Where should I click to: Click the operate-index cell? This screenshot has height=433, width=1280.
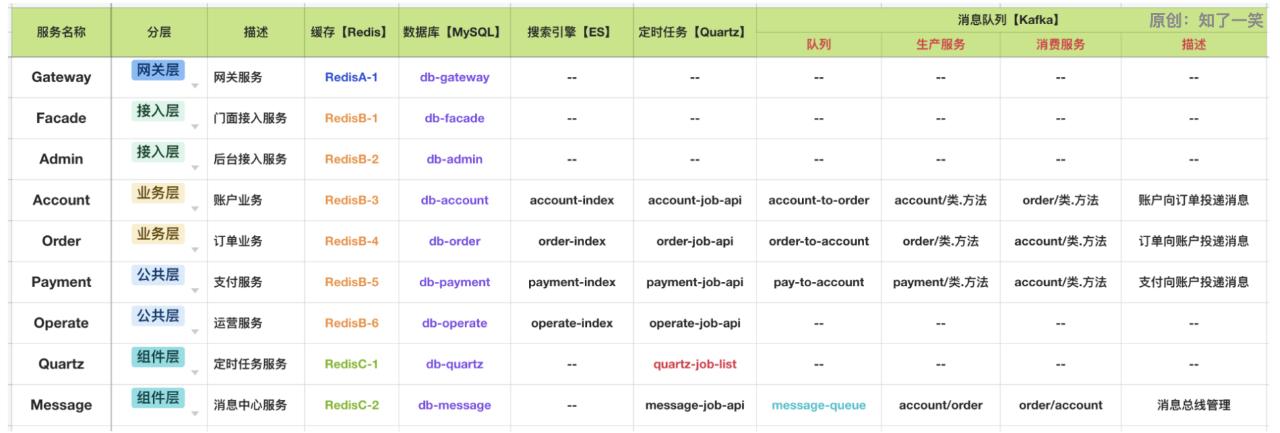coord(571,323)
